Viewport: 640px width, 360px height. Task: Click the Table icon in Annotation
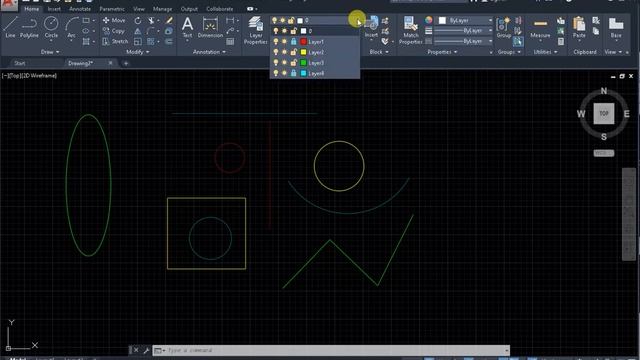coord(230,42)
